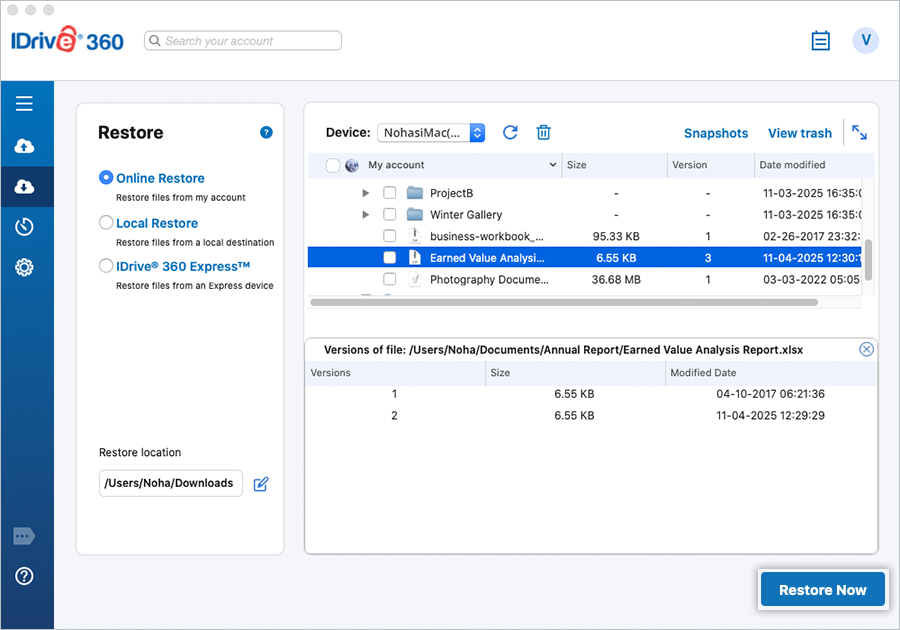Open the Scheduler clock icon in sidebar
This screenshot has height=630, width=900.
pos(24,227)
